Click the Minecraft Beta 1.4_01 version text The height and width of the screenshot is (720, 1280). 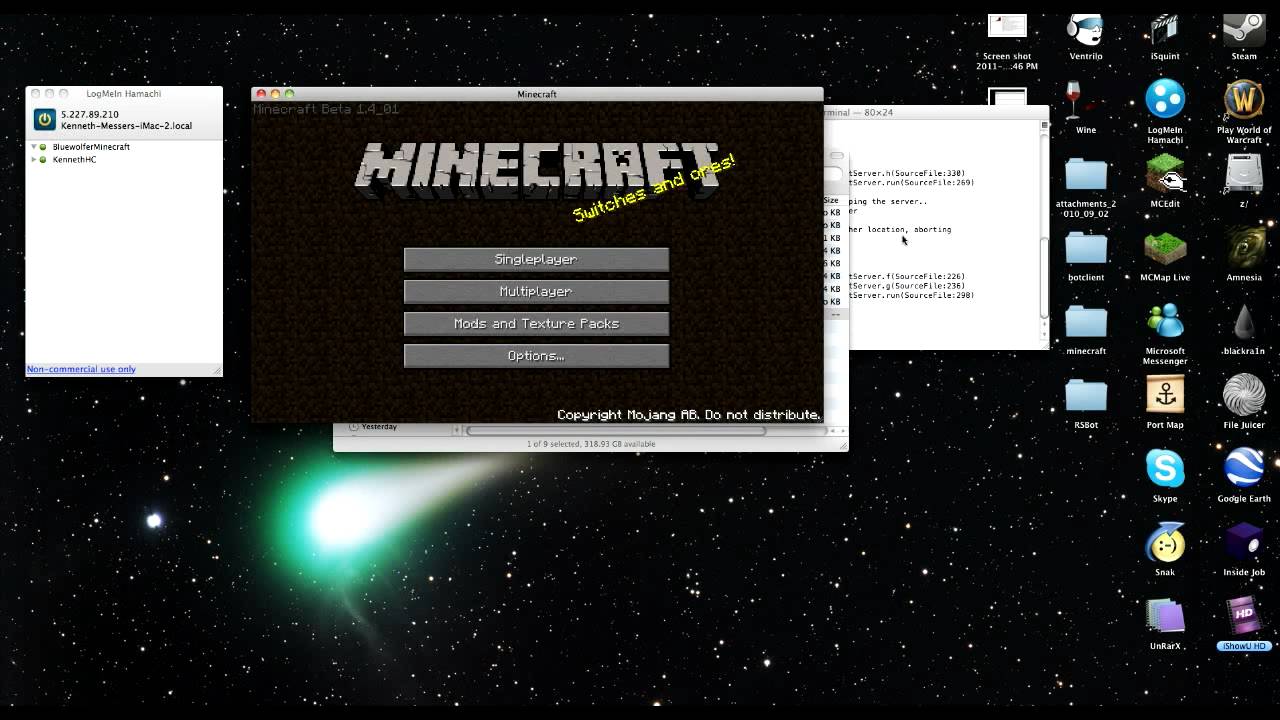coord(326,109)
